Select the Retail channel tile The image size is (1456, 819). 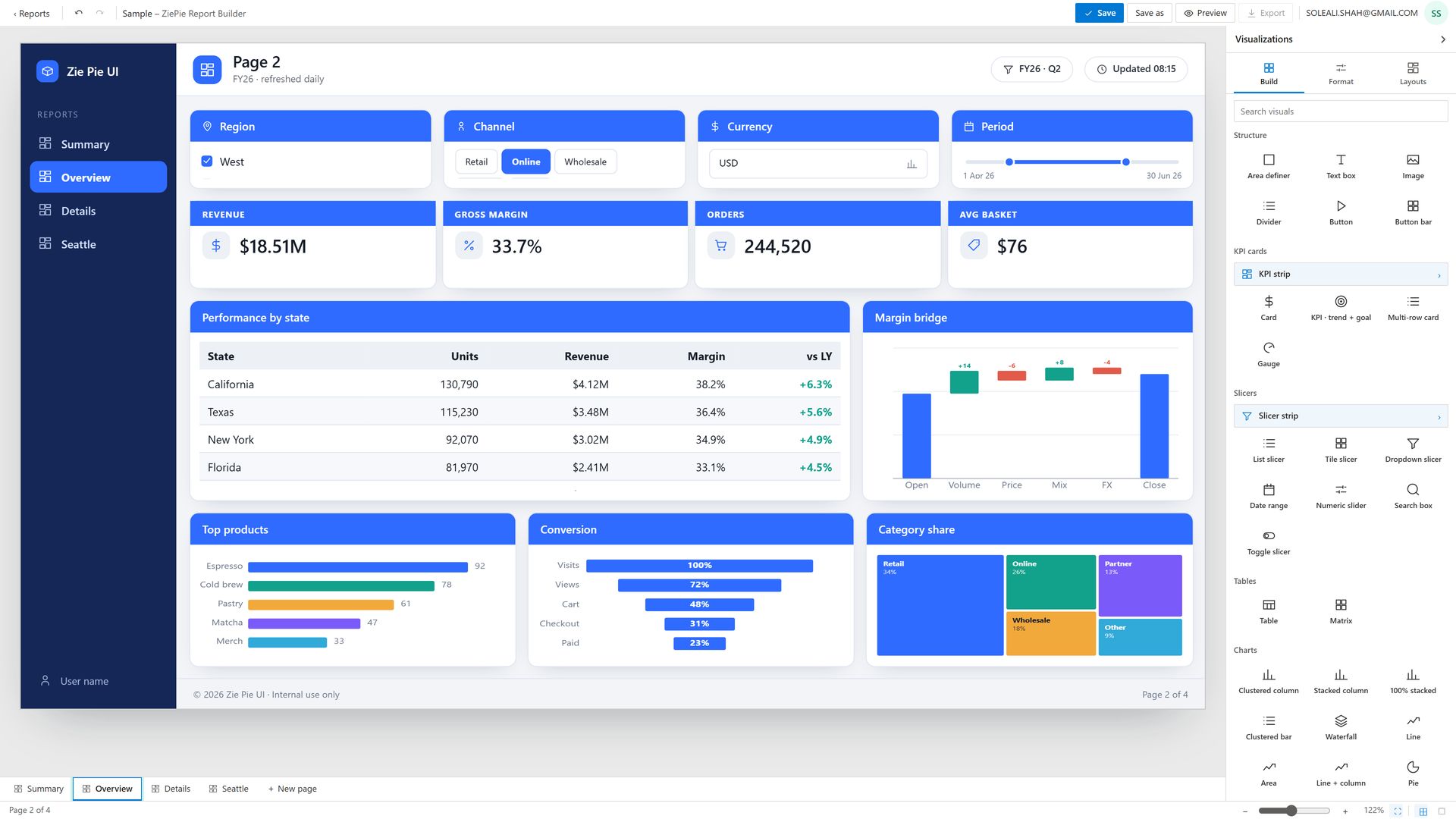(476, 162)
